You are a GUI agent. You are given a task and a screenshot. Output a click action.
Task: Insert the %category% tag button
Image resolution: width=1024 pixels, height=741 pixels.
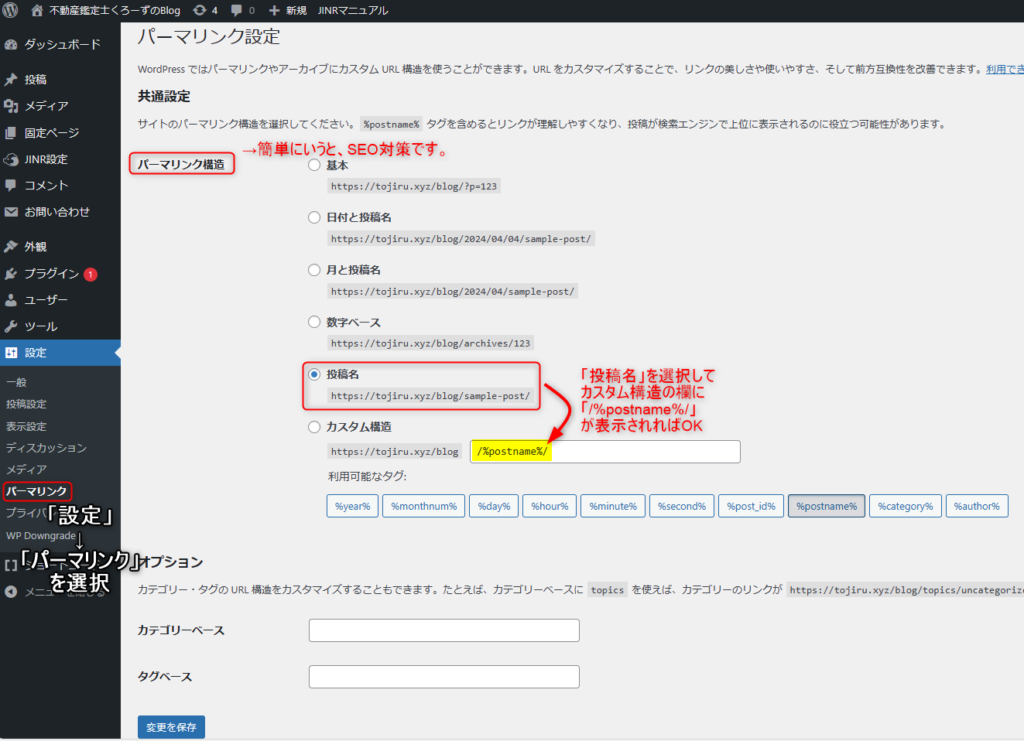click(x=905, y=506)
